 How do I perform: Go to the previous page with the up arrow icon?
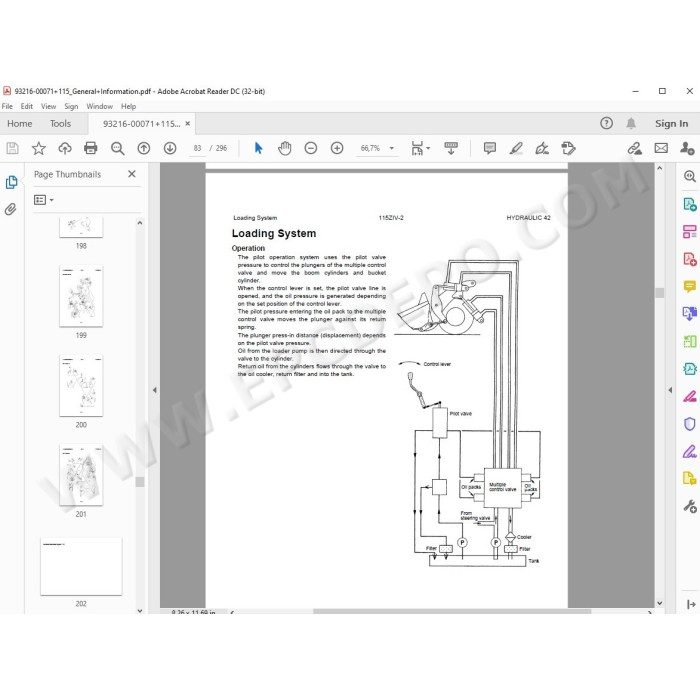pyautogui.click(x=144, y=148)
